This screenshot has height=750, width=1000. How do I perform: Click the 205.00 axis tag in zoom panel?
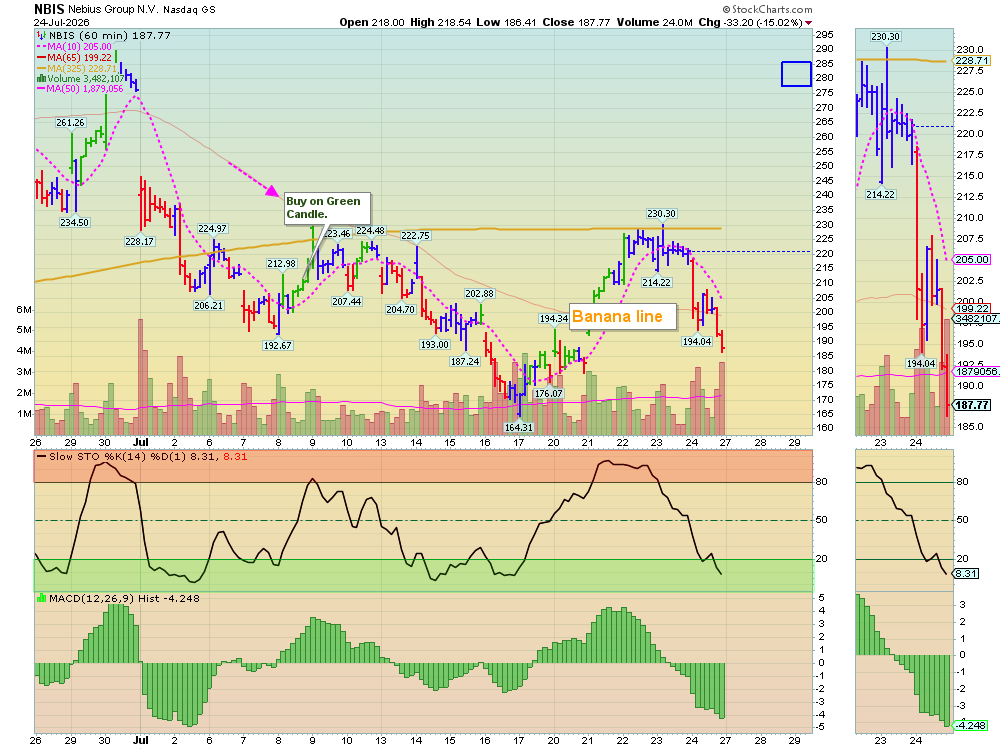coord(971,260)
